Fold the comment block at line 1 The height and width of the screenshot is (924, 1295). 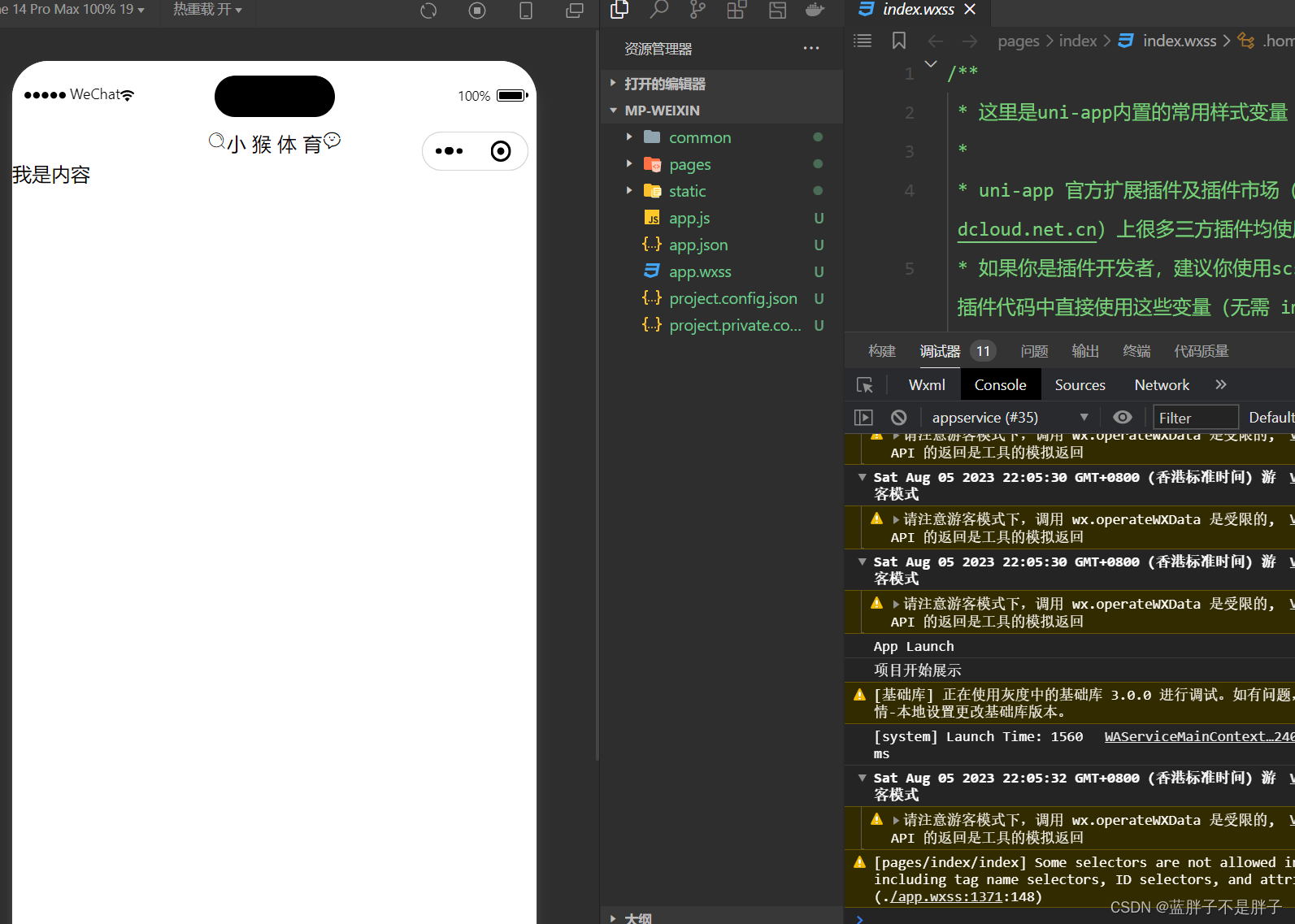932,64
